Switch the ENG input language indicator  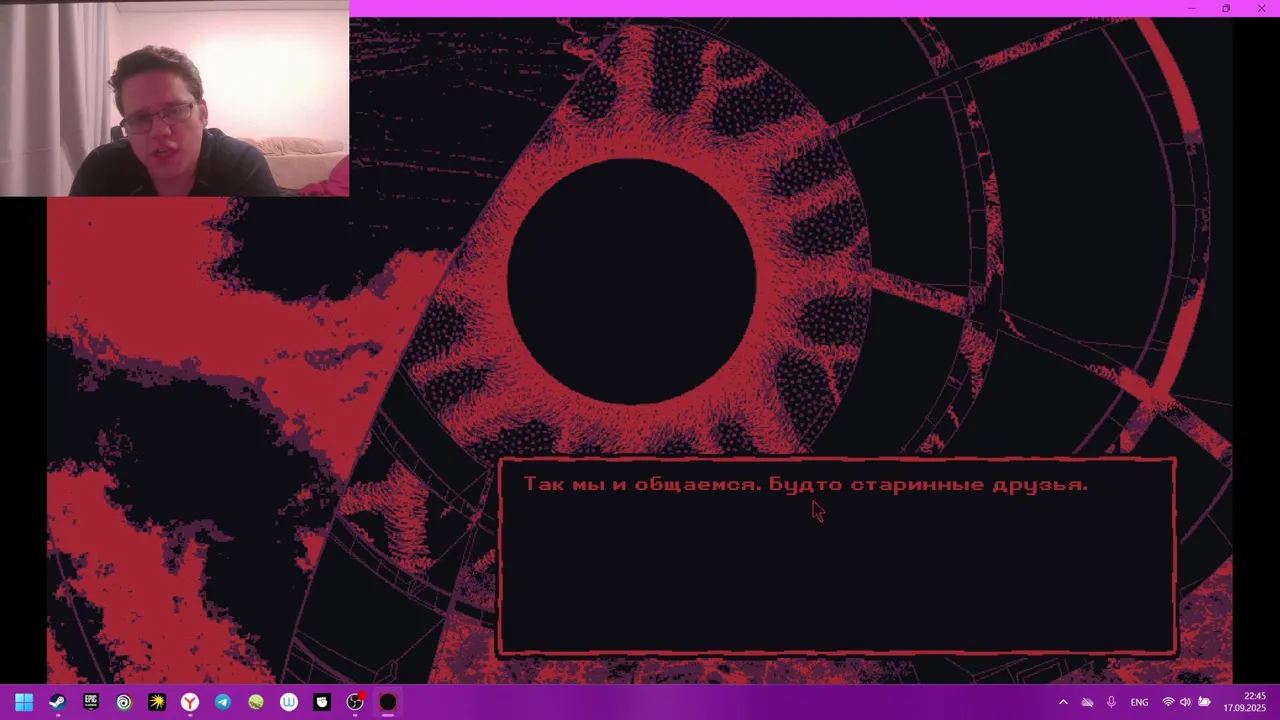(1139, 702)
